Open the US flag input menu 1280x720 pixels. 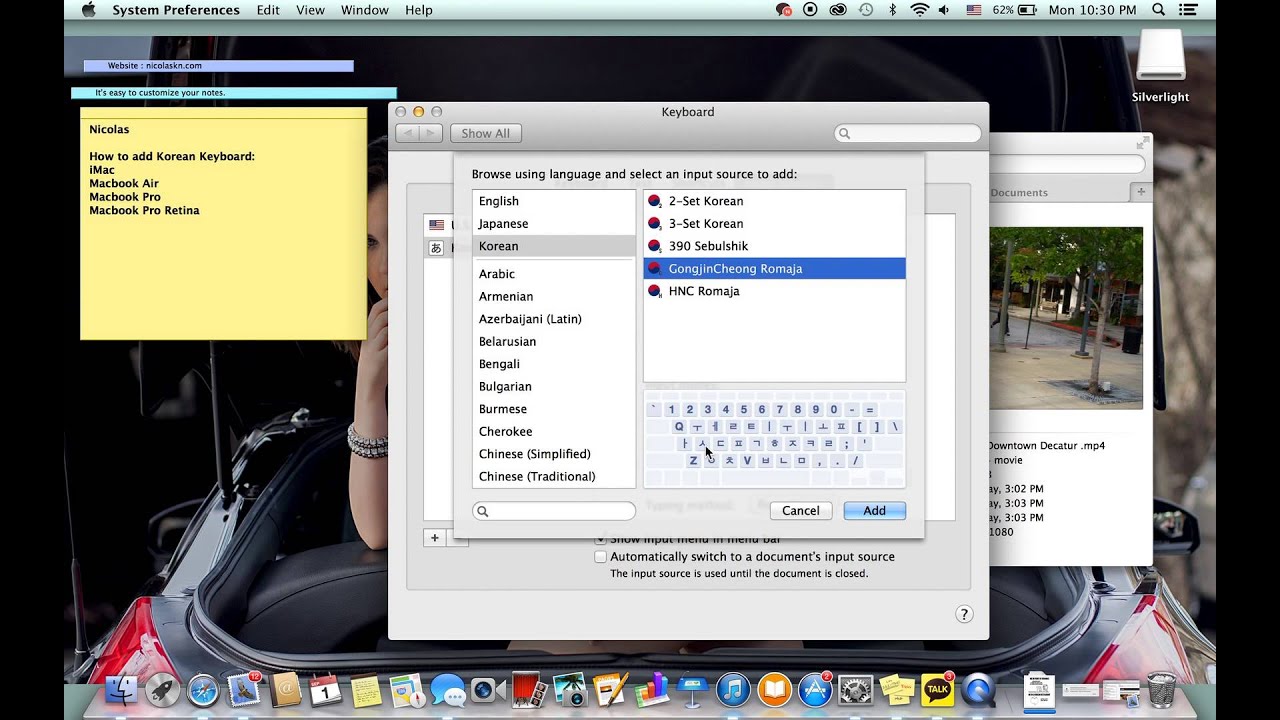tap(974, 10)
